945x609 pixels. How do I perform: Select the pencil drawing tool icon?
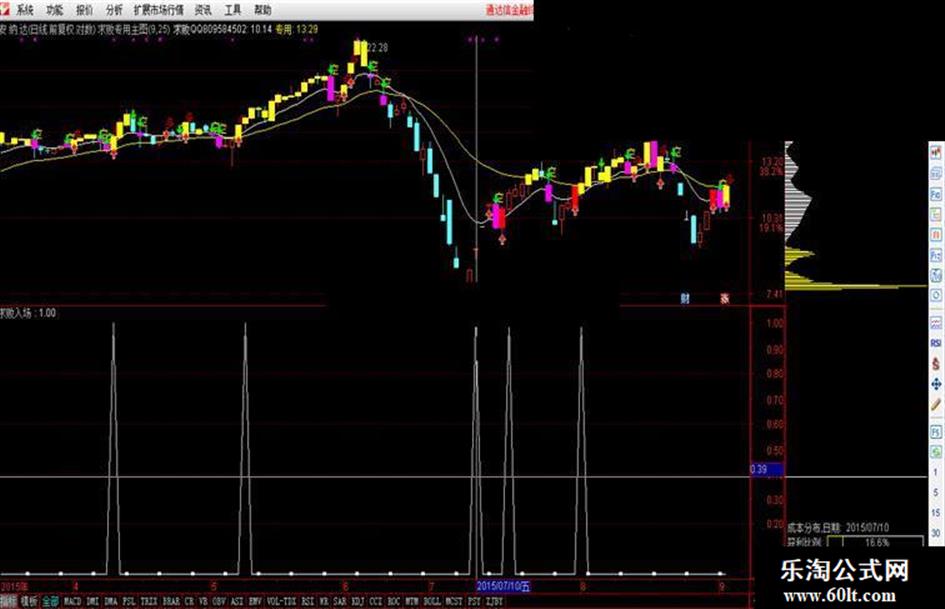point(936,405)
